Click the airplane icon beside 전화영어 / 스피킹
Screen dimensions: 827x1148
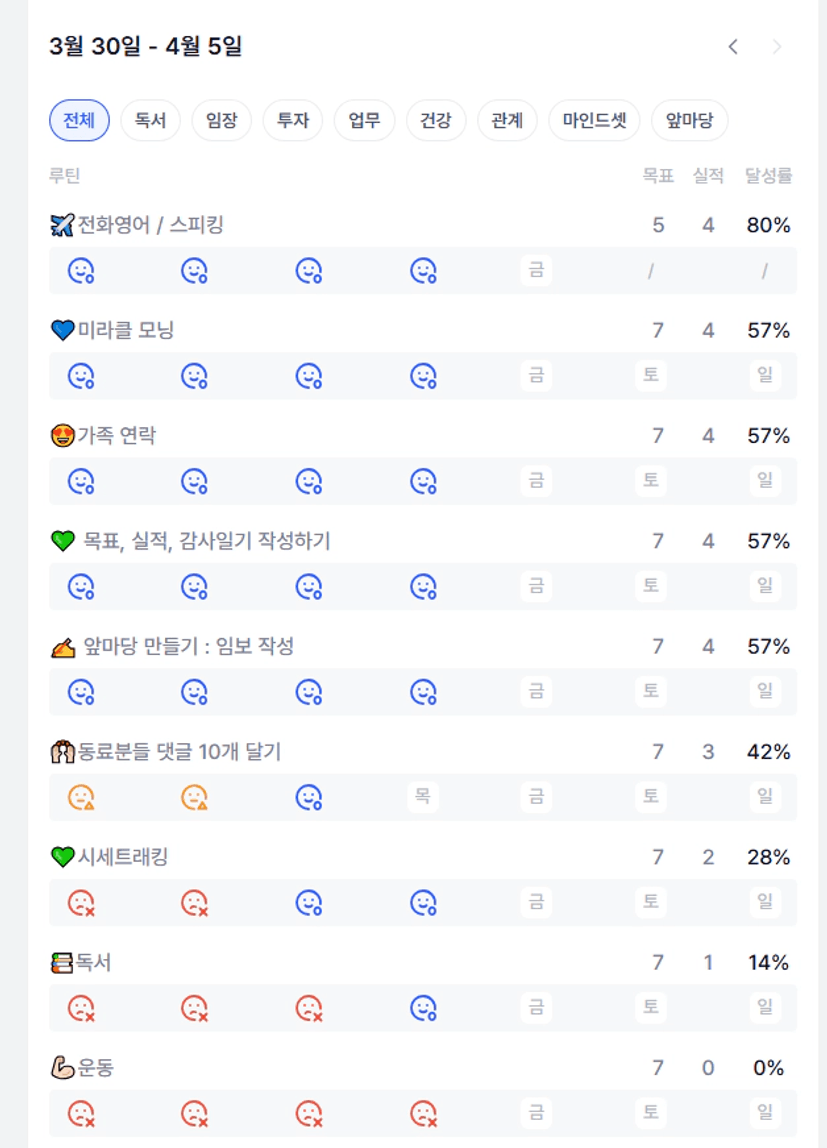tap(62, 225)
